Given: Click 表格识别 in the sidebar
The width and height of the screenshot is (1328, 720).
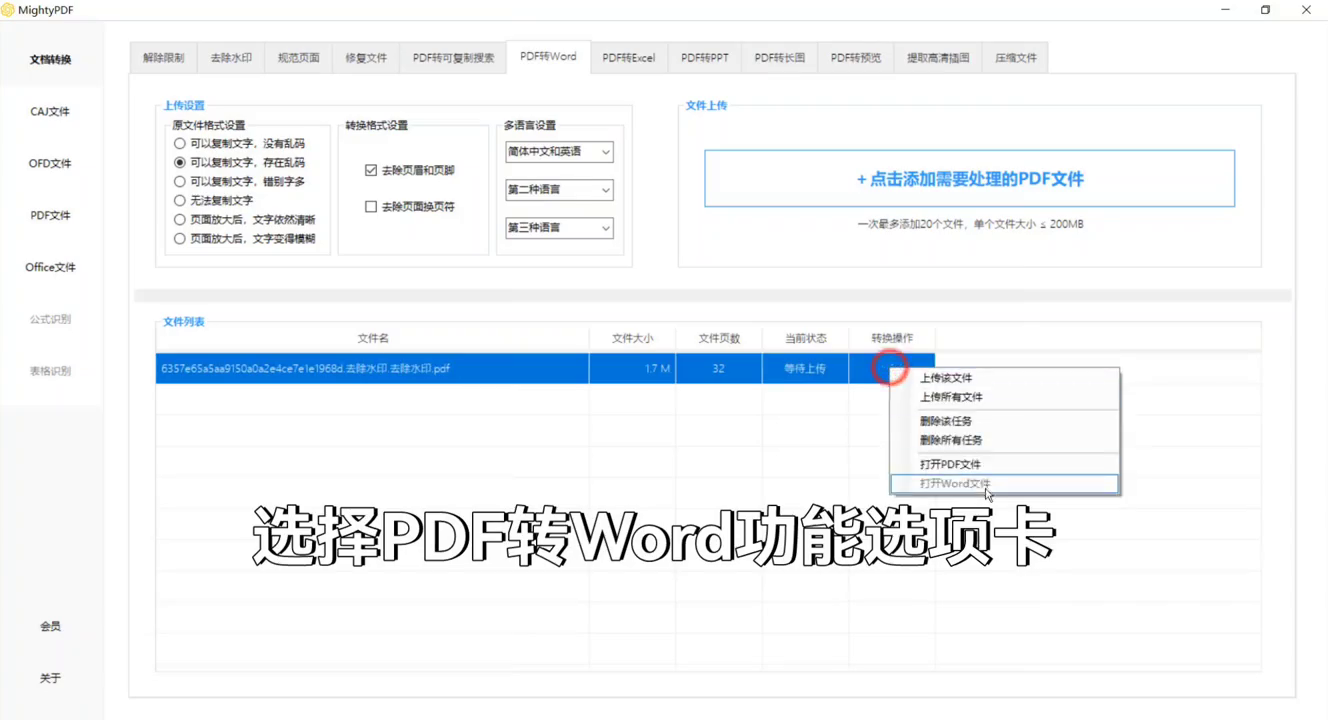Looking at the screenshot, I should pos(50,372).
